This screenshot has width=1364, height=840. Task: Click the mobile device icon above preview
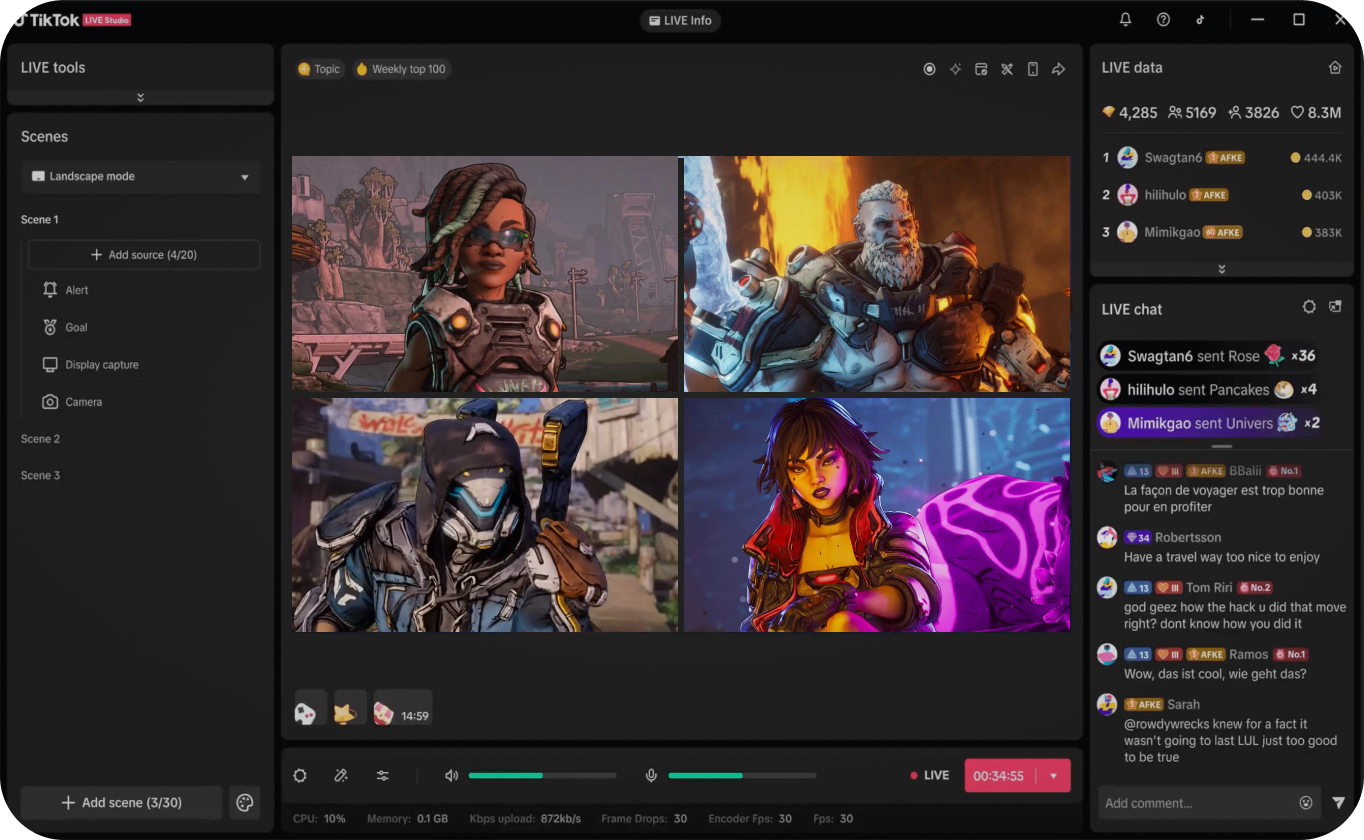pyautogui.click(x=1033, y=69)
